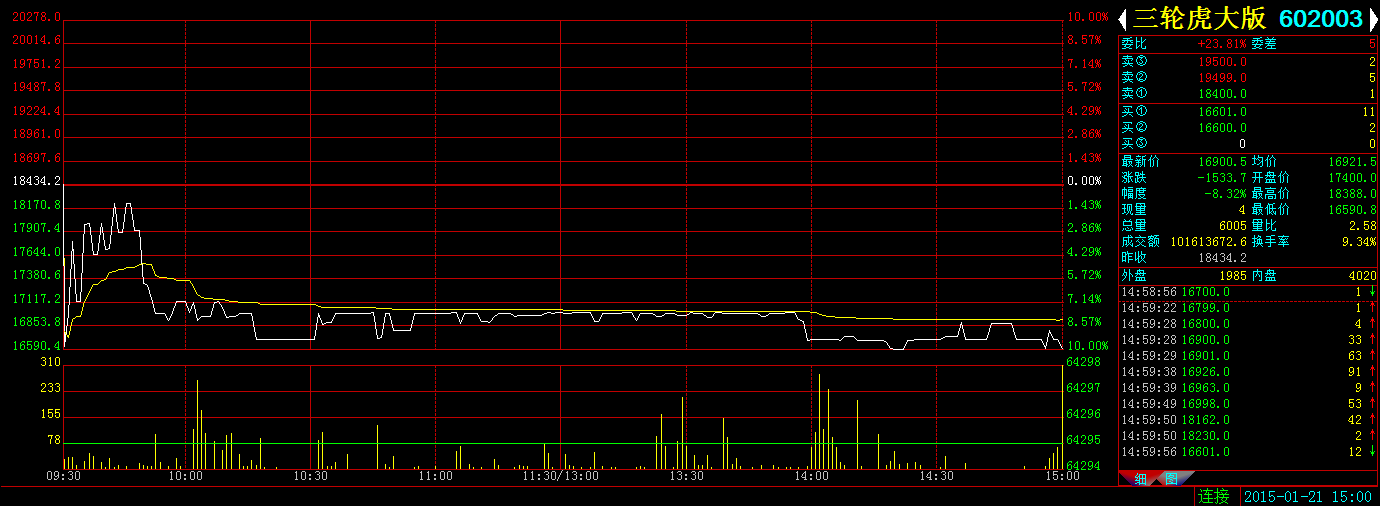Click the 20278.0 price axis label
Image resolution: width=1380 pixels, height=506 pixels.
point(37,17)
